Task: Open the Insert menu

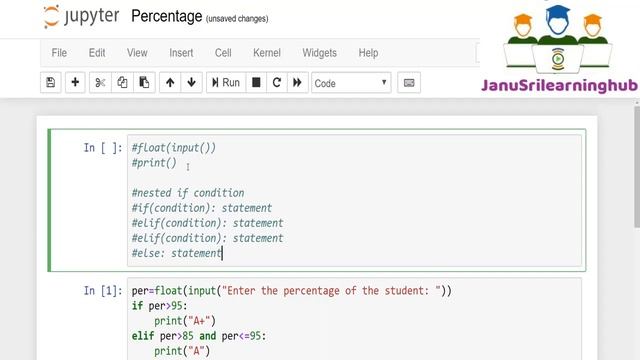Action: [x=181, y=53]
